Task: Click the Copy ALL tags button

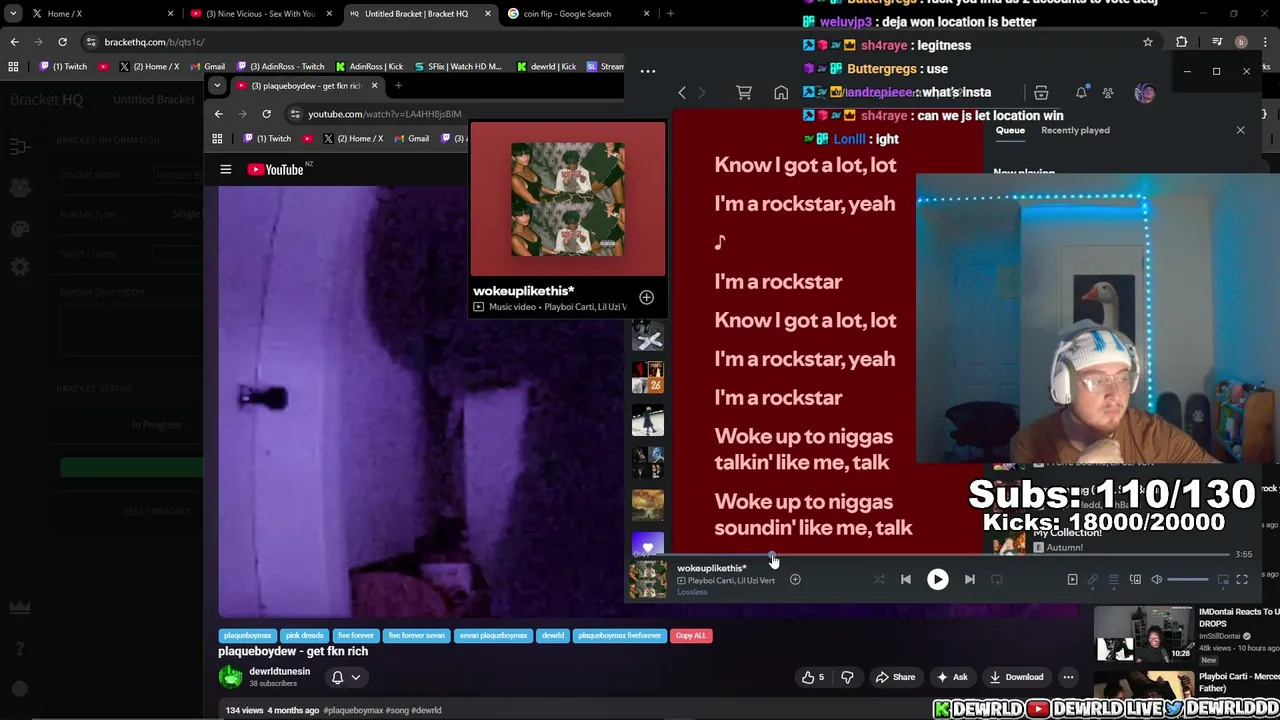Action: (x=690, y=635)
